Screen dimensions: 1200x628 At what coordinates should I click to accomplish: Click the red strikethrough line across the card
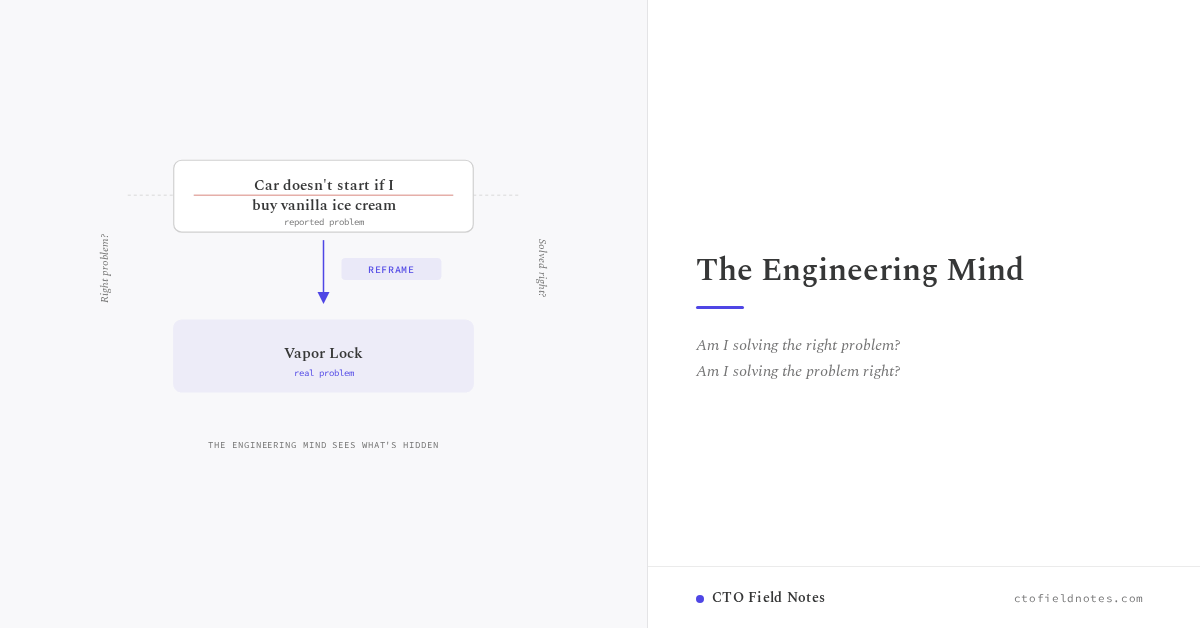pos(323,195)
